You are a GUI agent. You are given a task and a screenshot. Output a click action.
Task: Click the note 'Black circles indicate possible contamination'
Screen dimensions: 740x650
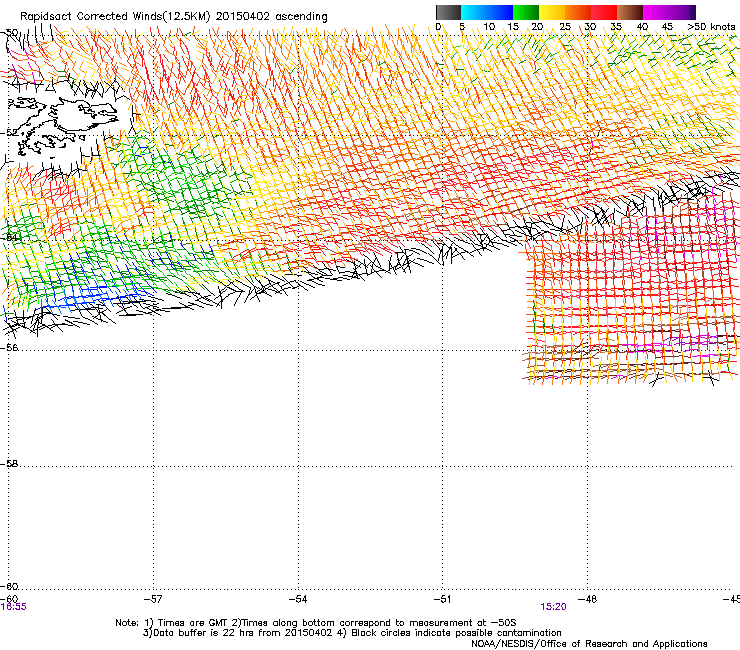click(x=450, y=633)
